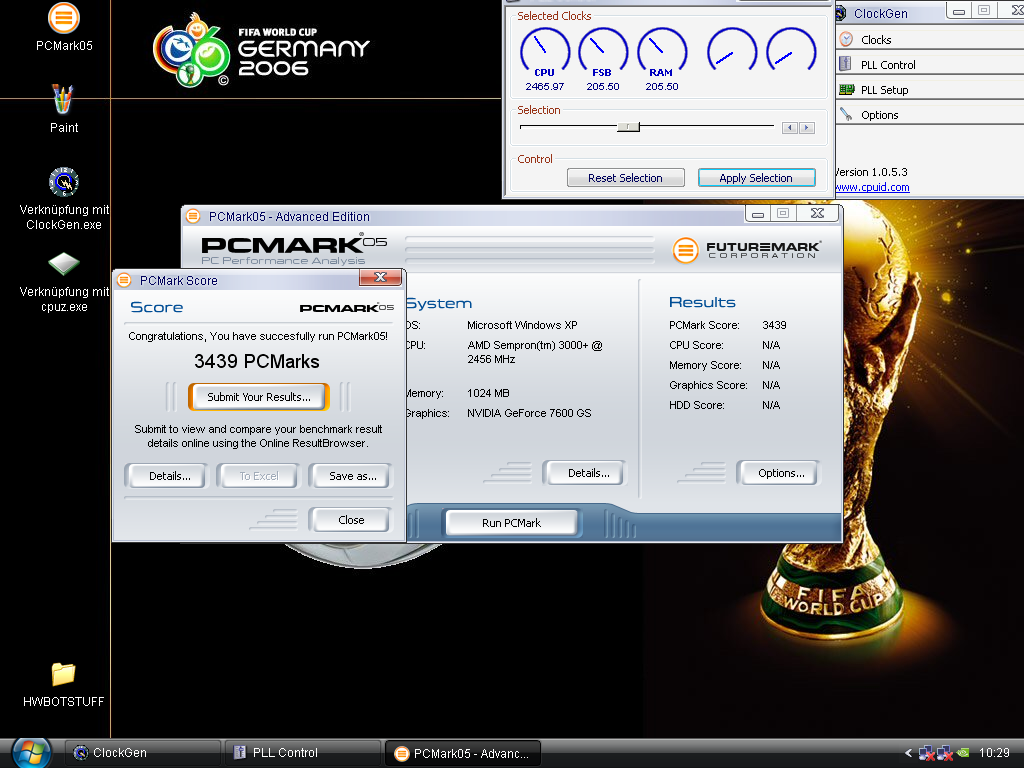Click the fourth unlabeled gauge in ClockGen
The image size is (1024, 768).
(x=732, y=50)
